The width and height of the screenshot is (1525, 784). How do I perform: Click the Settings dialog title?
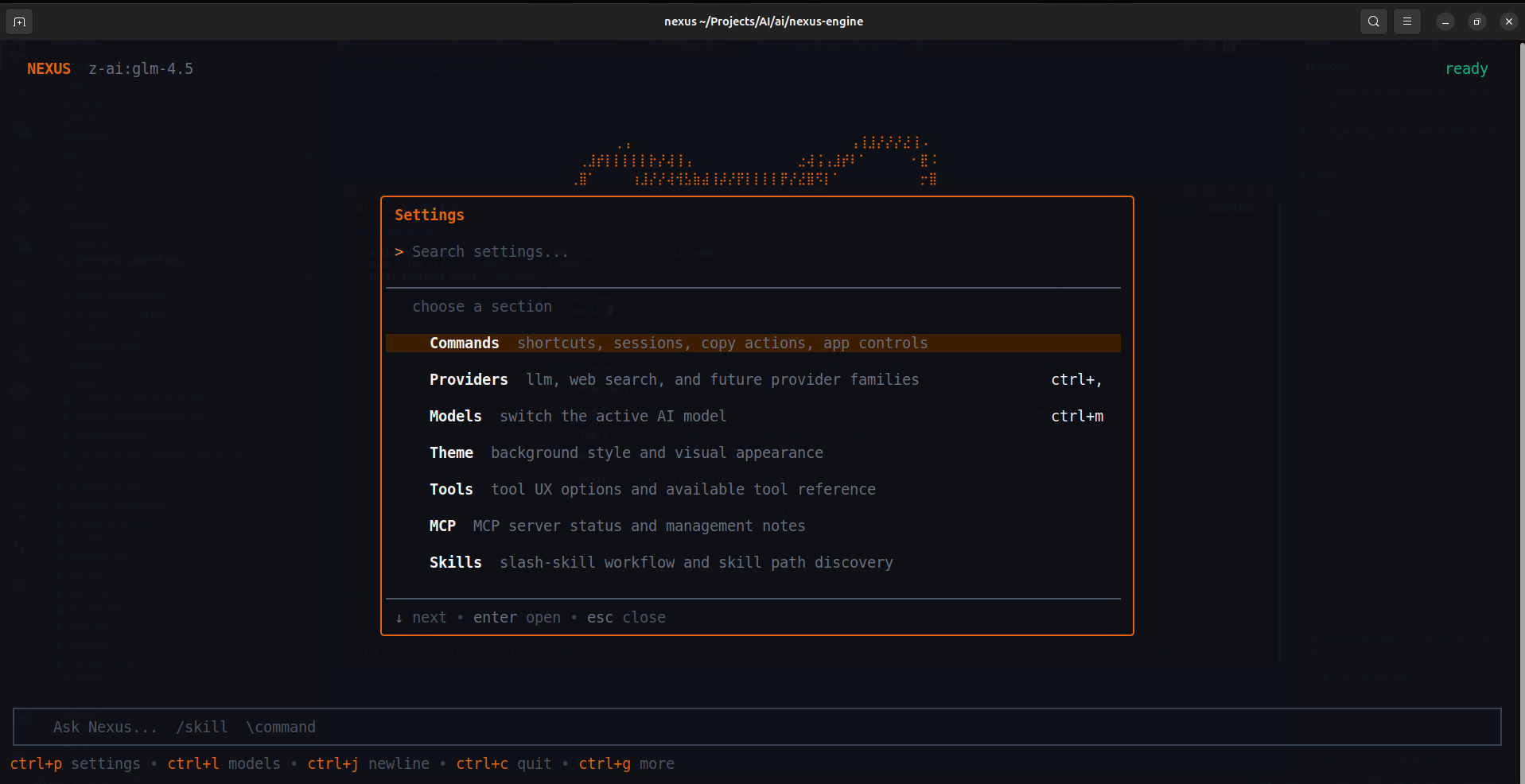tap(430, 215)
